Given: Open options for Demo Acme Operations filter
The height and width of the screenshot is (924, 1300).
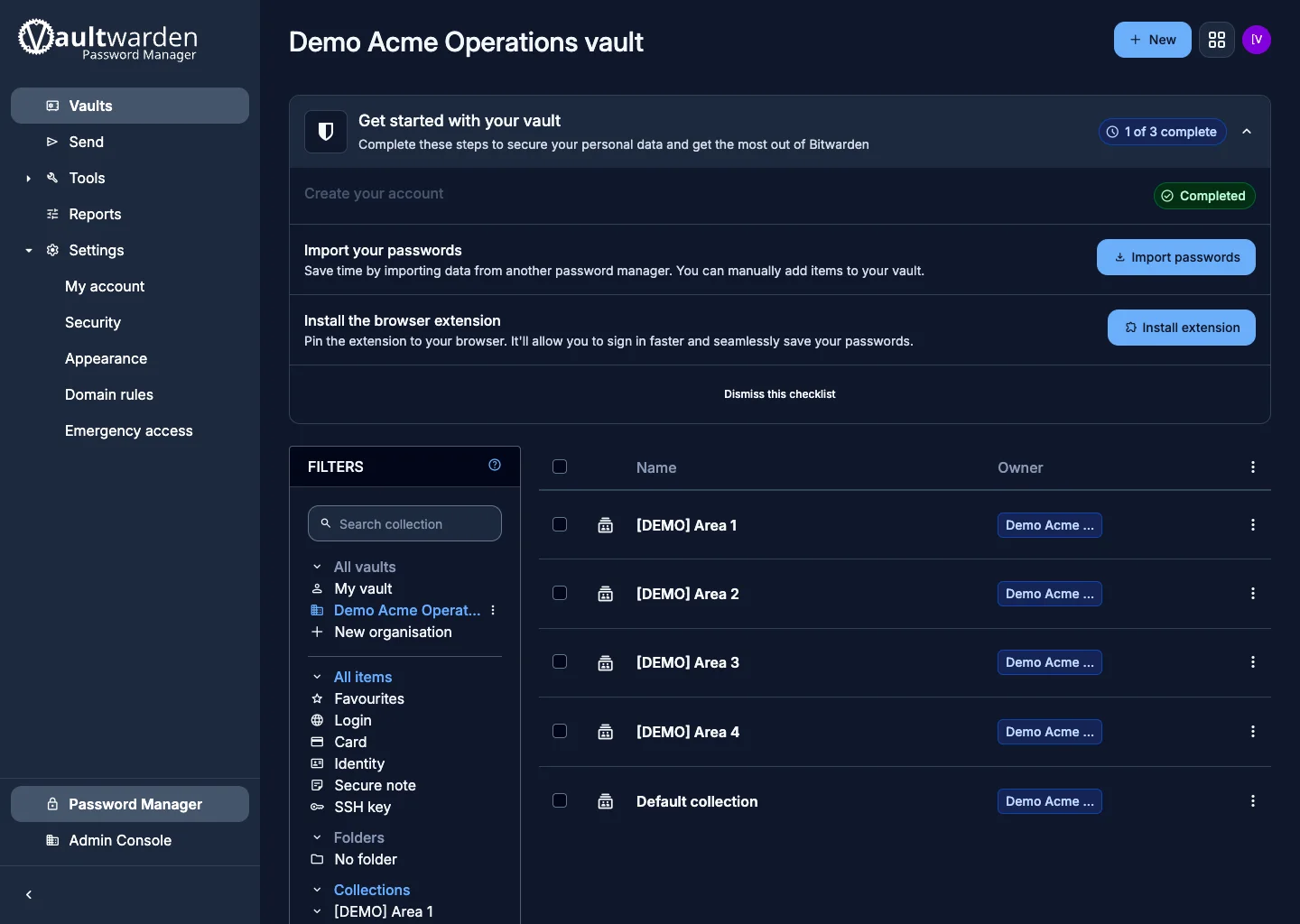Looking at the screenshot, I should click(493, 610).
